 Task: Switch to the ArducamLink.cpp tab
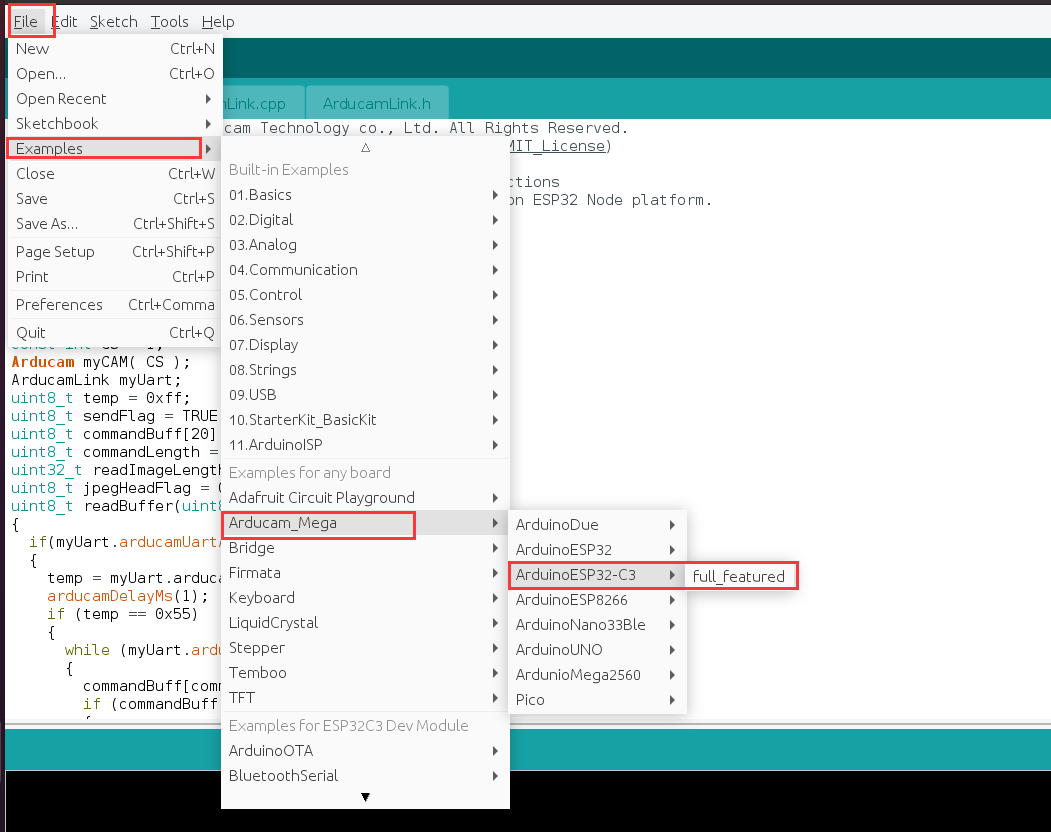click(x=263, y=103)
